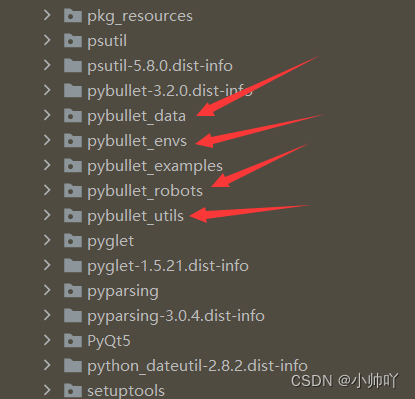Click pyglet-1.5.21.dist-info folder icon

73,265
